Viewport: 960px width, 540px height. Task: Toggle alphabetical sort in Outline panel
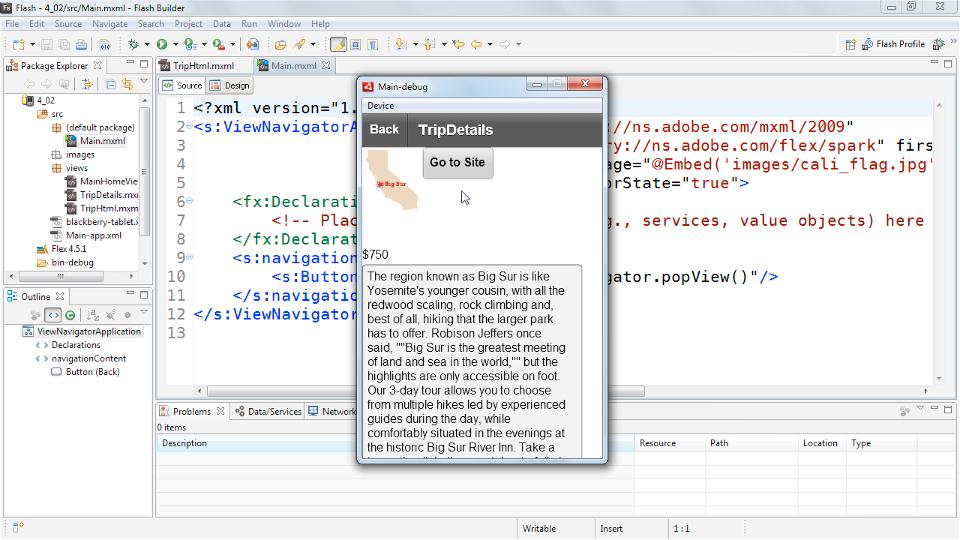pyautogui.click(x=93, y=315)
